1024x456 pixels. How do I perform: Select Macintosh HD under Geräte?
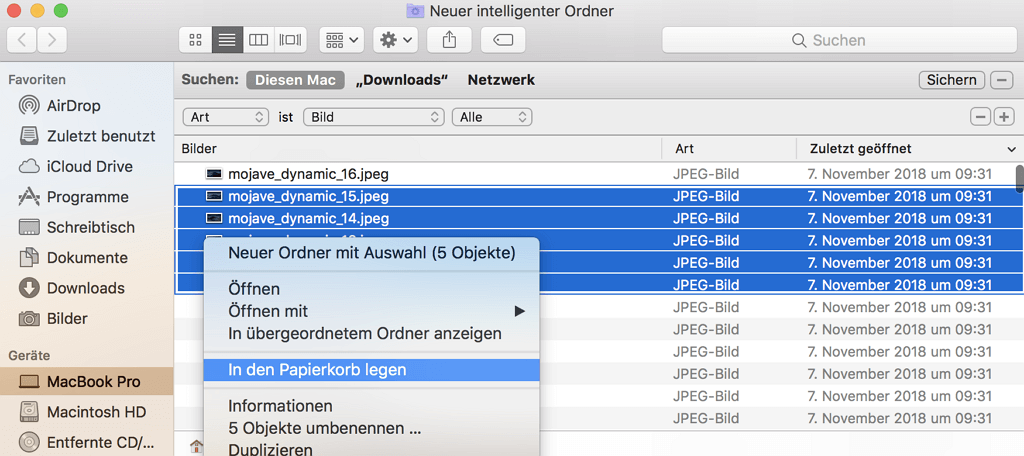coord(82,412)
